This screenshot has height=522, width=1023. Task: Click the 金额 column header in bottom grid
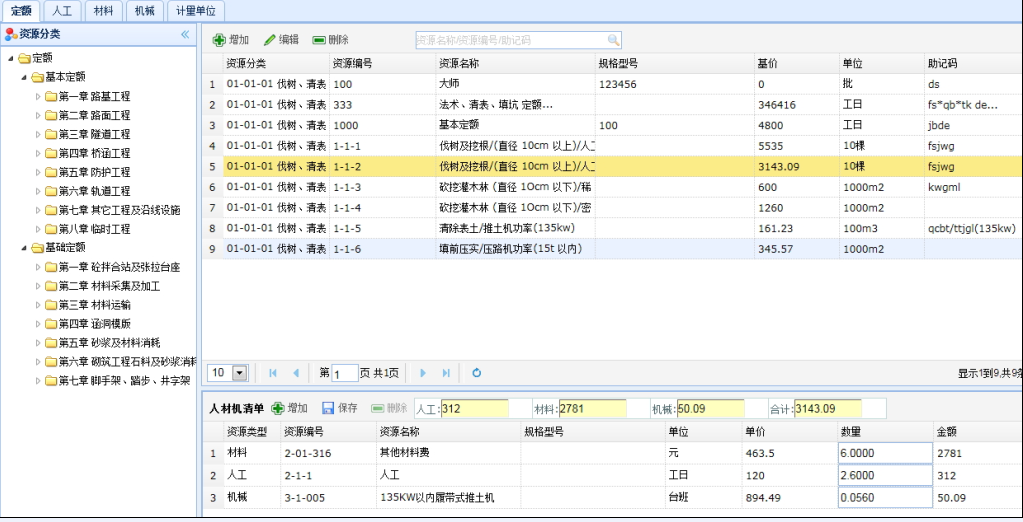(977, 431)
